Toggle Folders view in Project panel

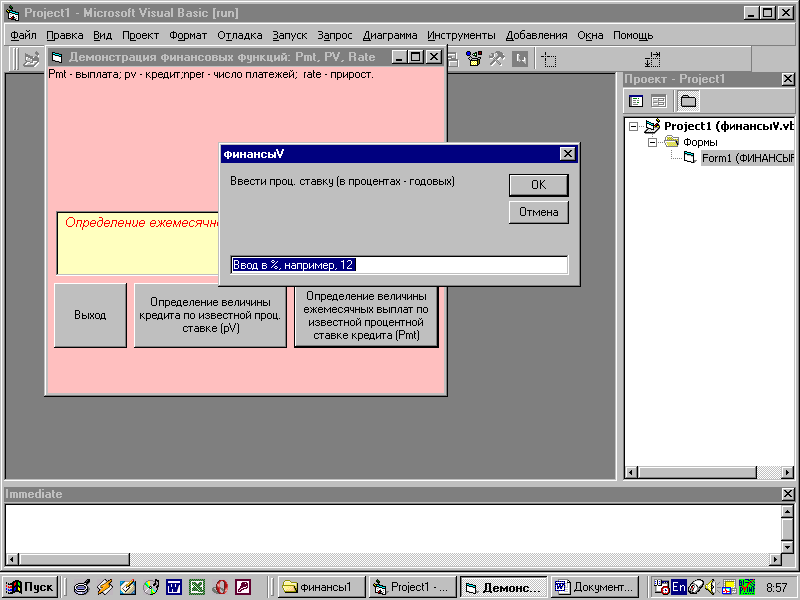(688, 101)
